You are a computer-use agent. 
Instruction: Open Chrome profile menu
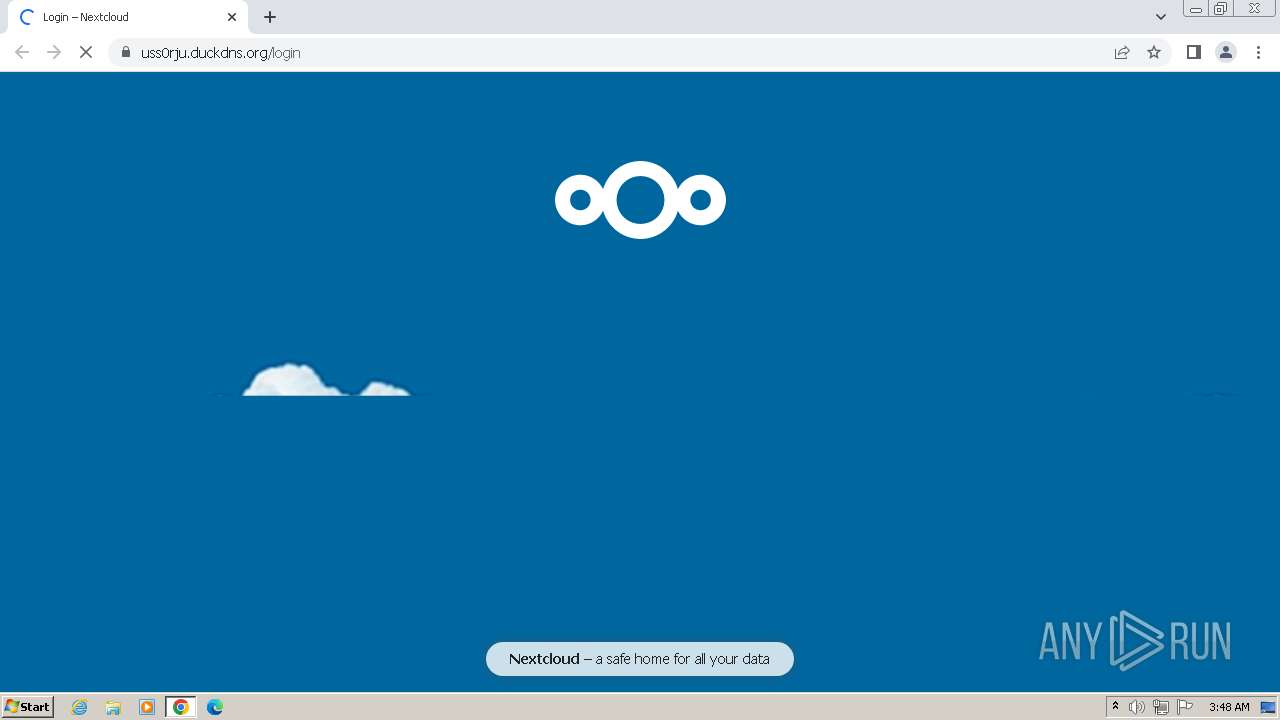1226,52
